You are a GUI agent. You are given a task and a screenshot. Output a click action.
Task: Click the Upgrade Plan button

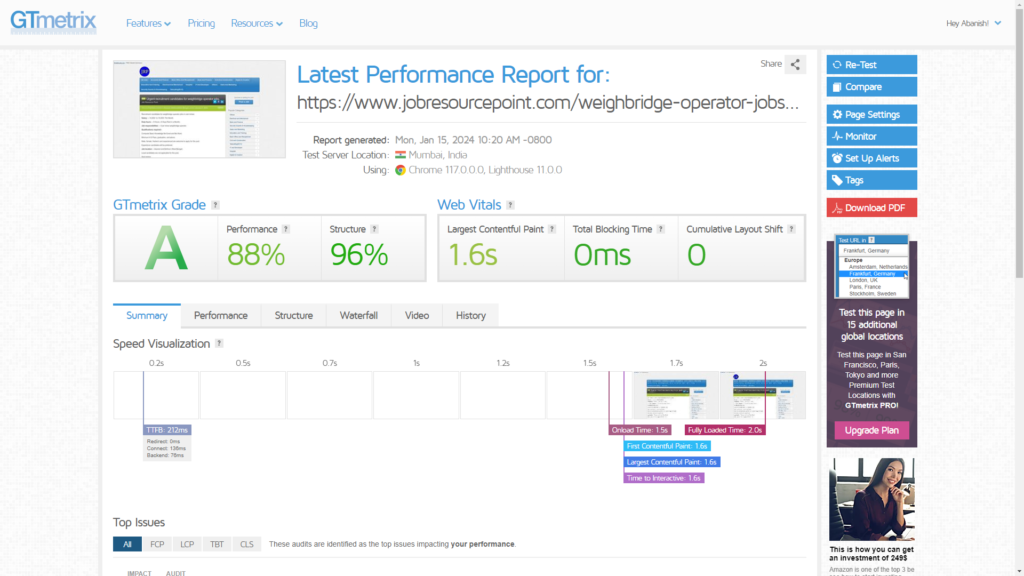[871, 430]
